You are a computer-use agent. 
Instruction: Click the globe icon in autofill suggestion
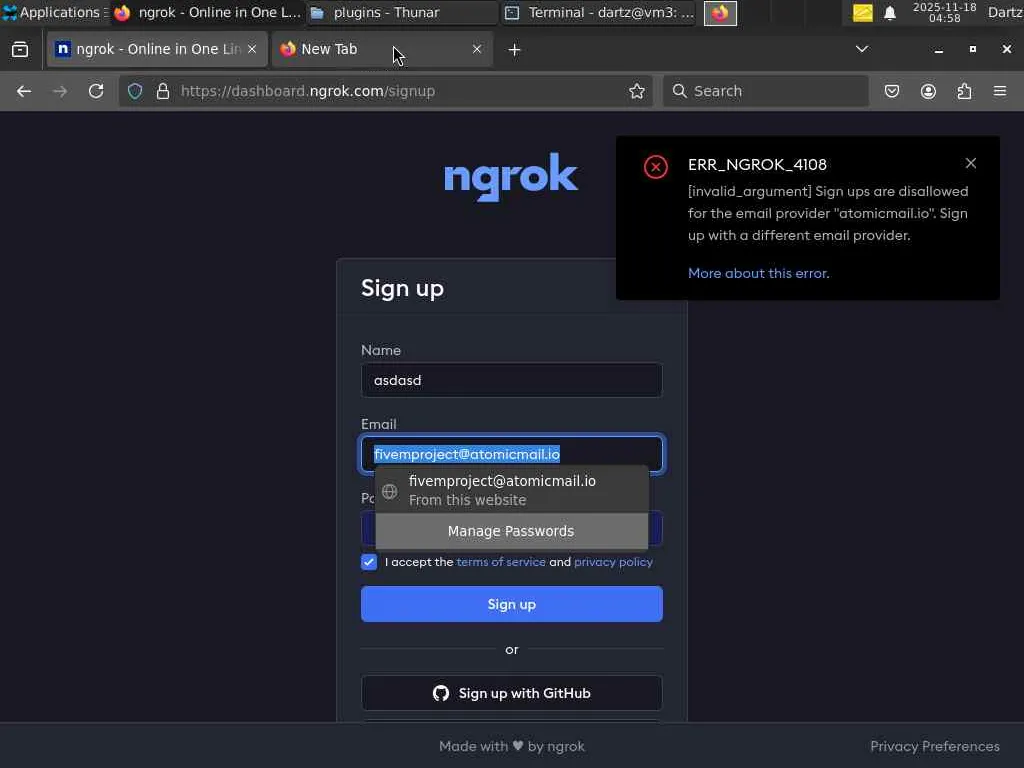click(x=389, y=491)
